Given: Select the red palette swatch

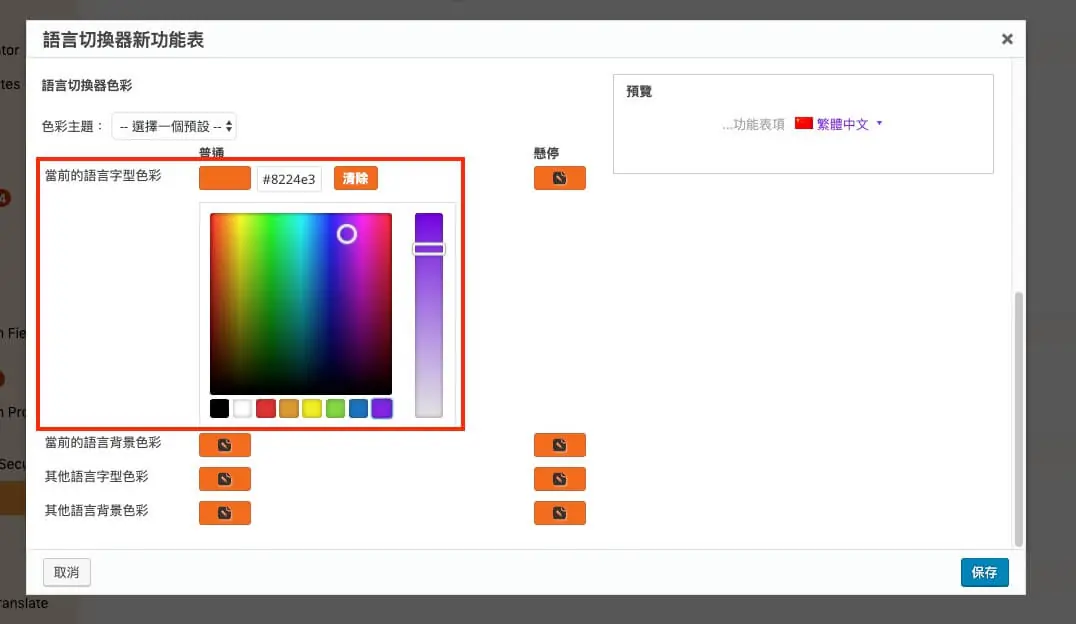Looking at the screenshot, I should click(266, 408).
